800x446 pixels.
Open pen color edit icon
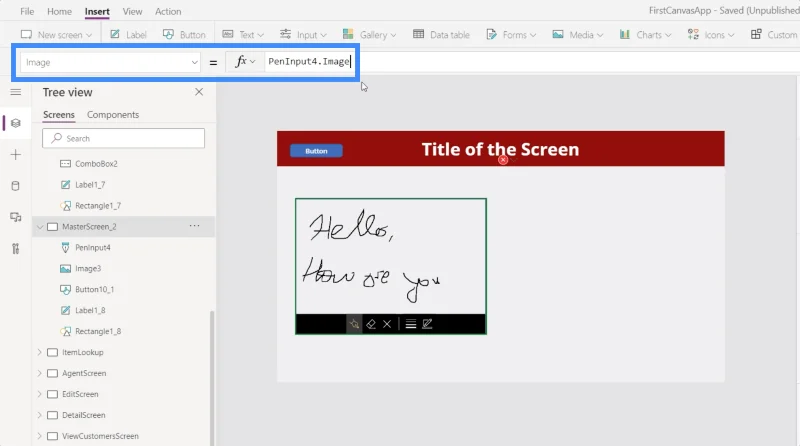(x=428, y=324)
